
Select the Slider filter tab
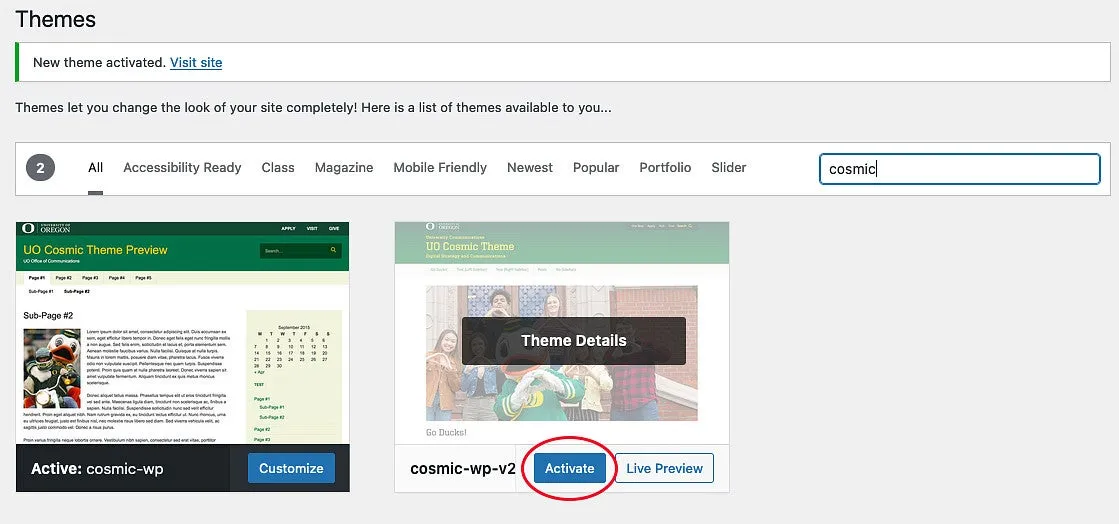729,168
